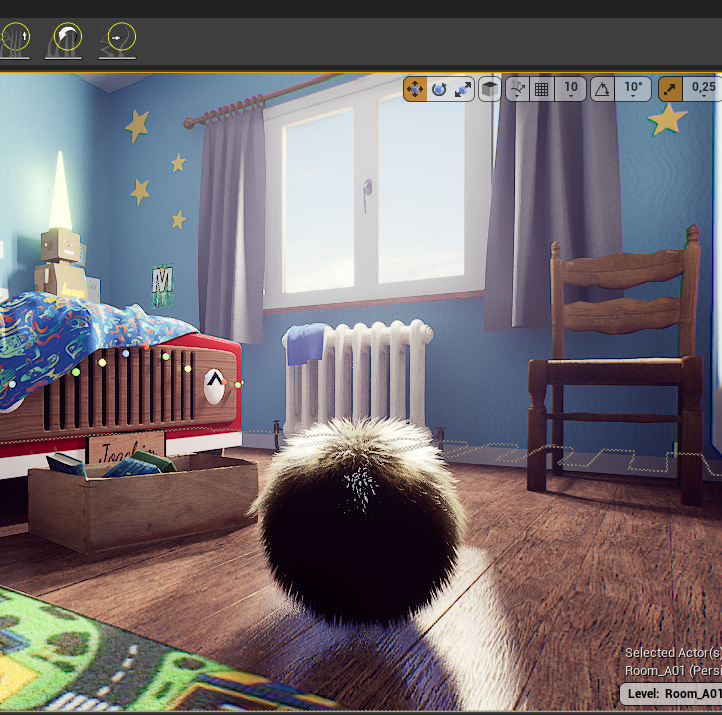Toggle grid snapping on or off
Screen dimensions: 722x715
click(x=542, y=89)
